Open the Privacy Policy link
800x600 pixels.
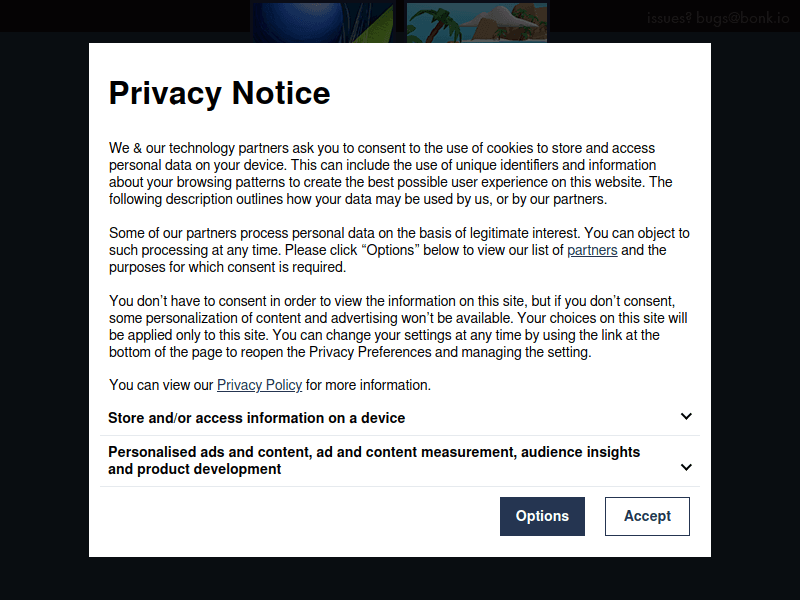pos(259,385)
